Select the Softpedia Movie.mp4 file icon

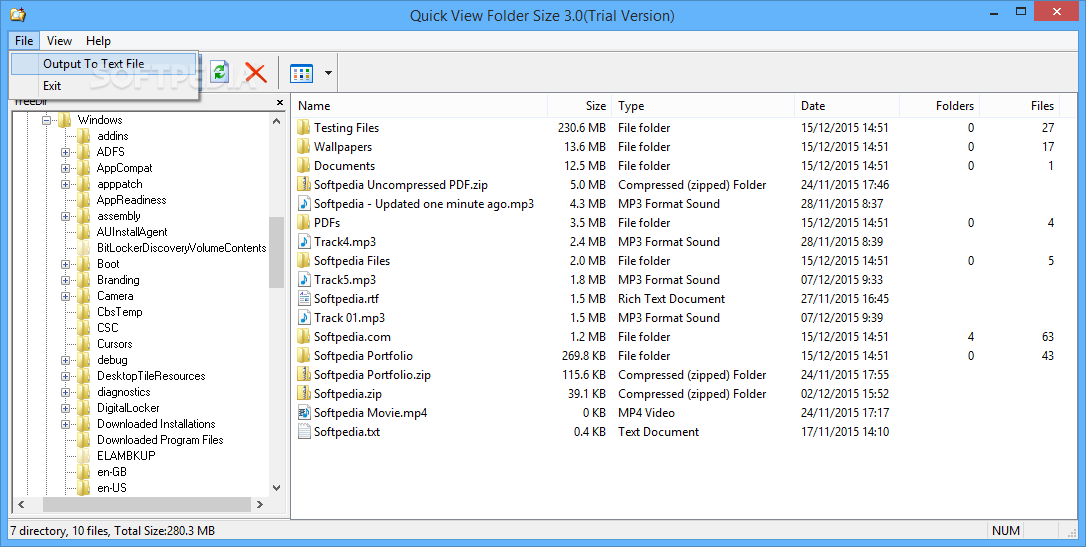point(303,413)
